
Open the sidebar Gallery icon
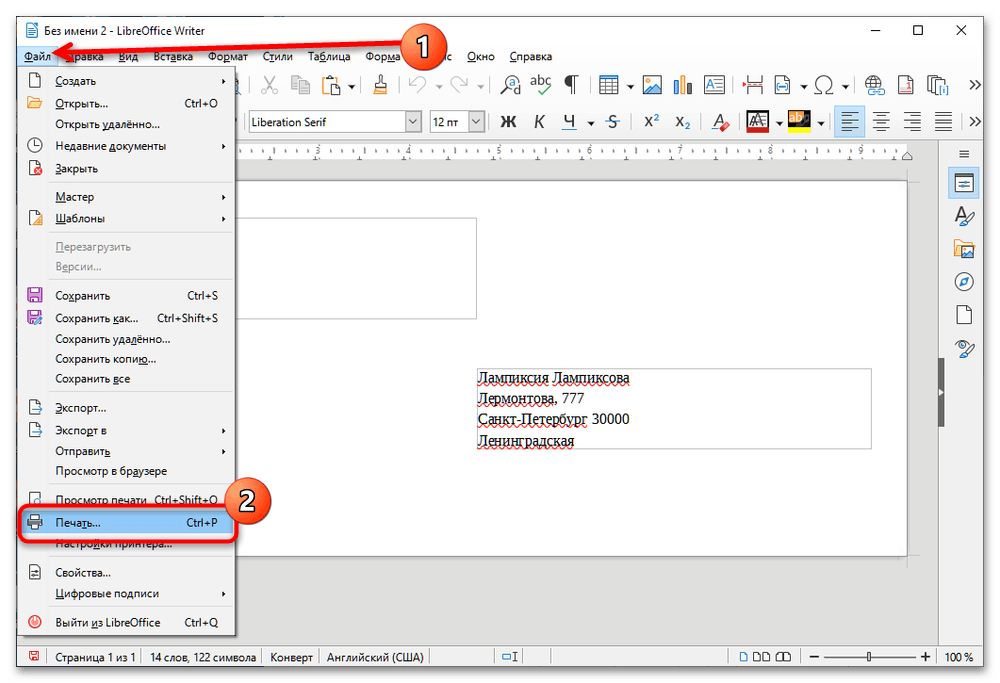pyautogui.click(x=964, y=248)
